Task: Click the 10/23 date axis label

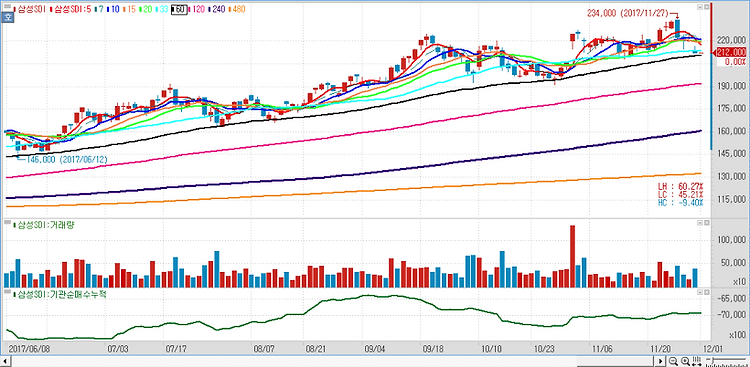Action: (x=543, y=349)
